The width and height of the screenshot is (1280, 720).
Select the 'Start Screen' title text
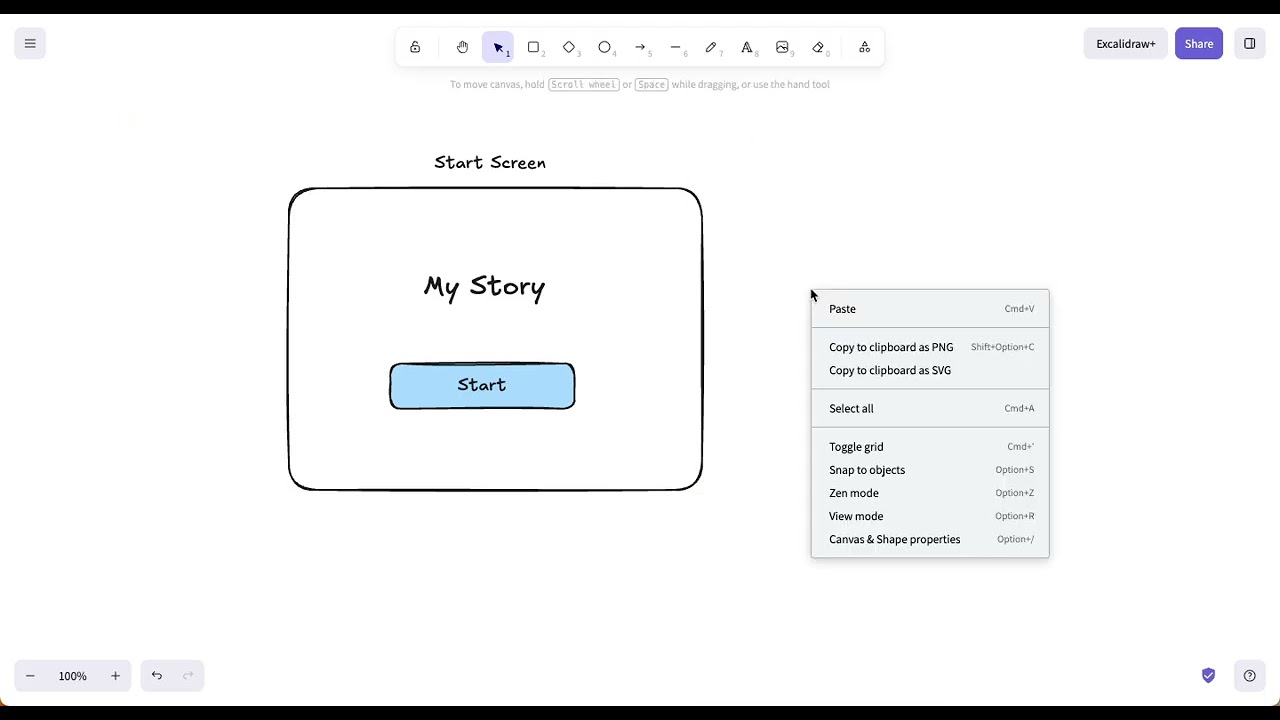point(490,162)
